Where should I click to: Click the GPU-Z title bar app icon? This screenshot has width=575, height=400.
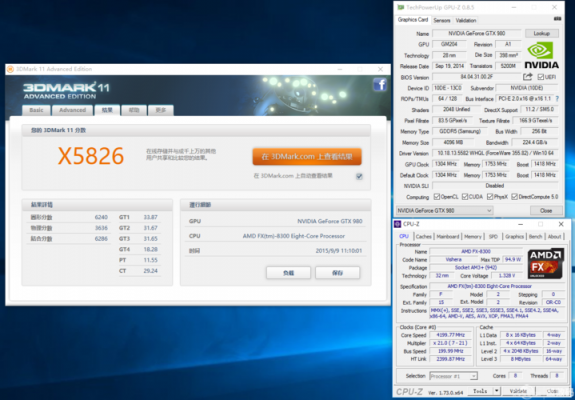click(400, 7)
